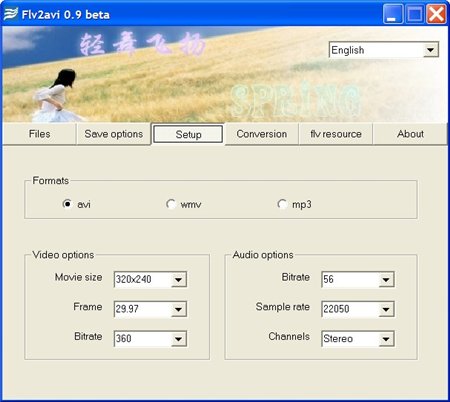Show the About tab
Image resolution: width=450 pixels, height=402 pixels.
pyautogui.click(x=410, y=134)
